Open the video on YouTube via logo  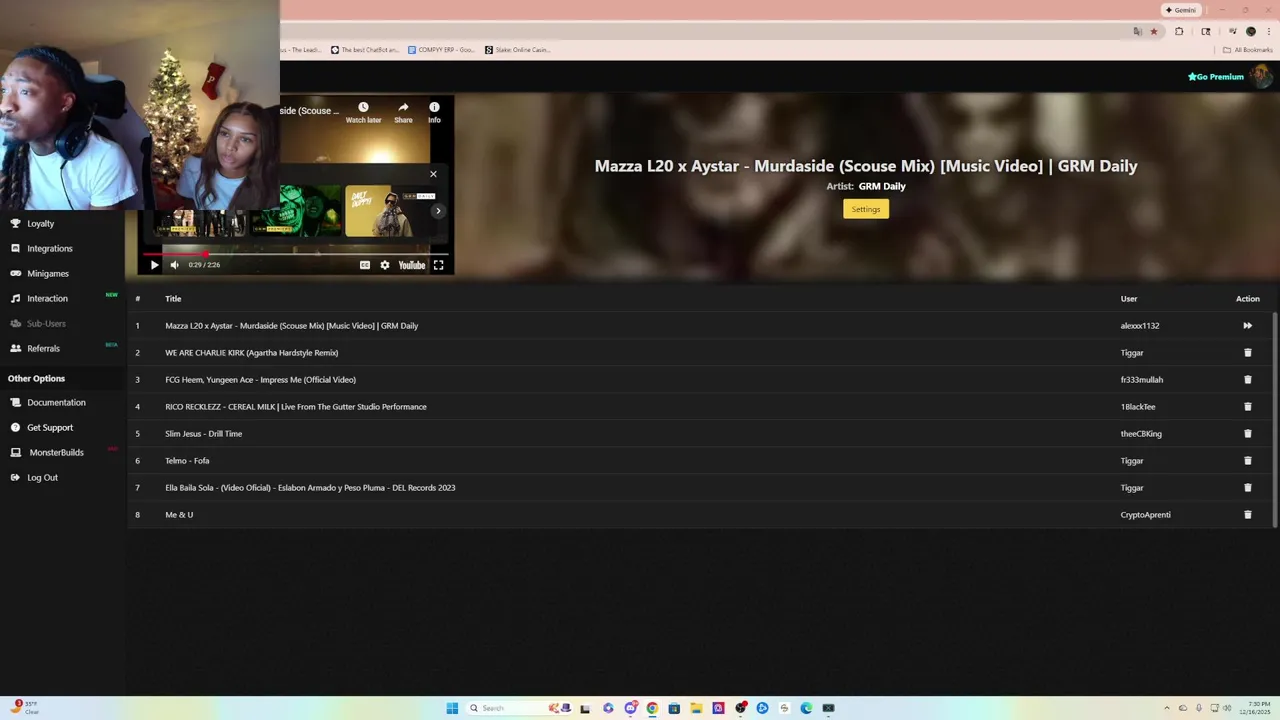(412, 265)
